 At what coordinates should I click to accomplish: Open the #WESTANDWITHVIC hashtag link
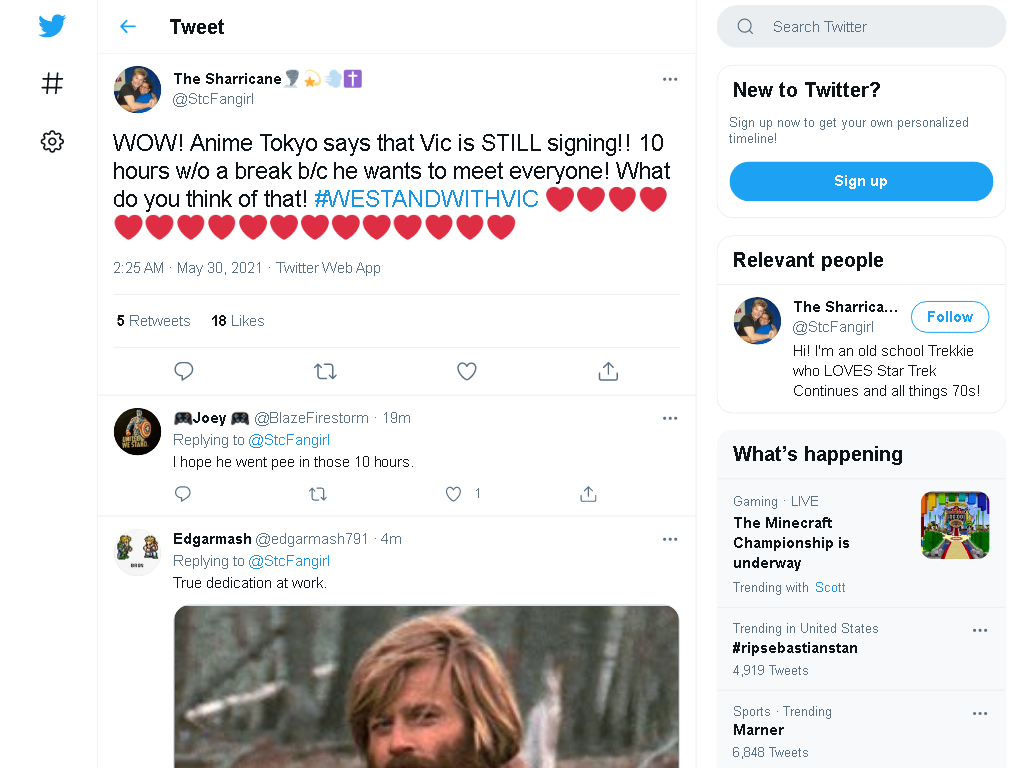coord(426,199)
